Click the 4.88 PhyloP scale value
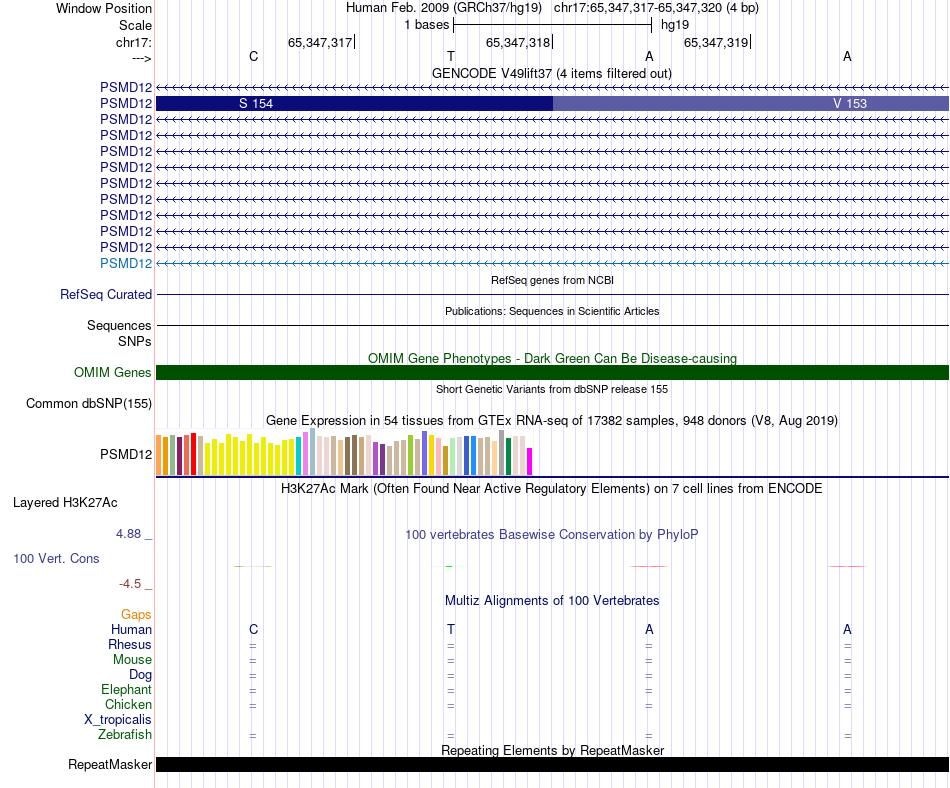 128,534
